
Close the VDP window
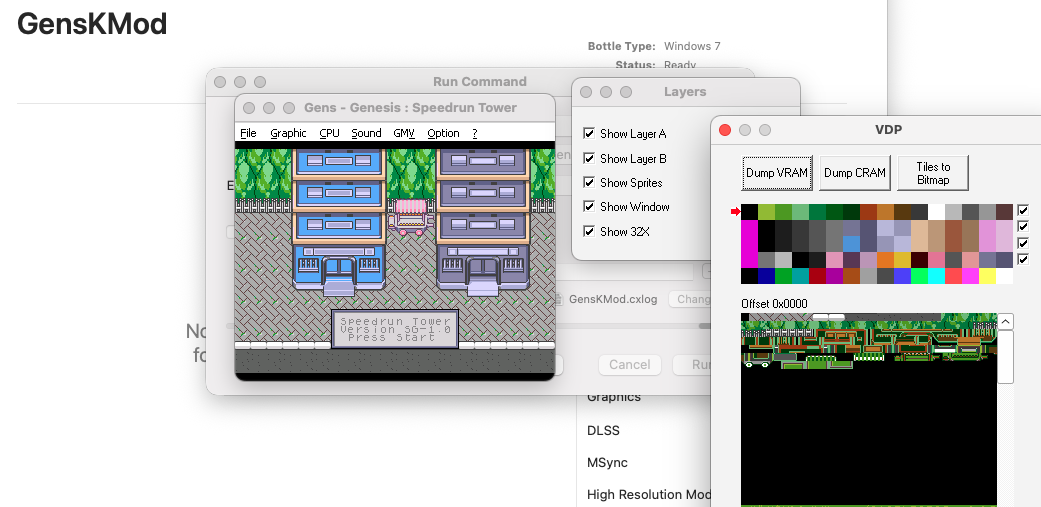coord(725,130)
